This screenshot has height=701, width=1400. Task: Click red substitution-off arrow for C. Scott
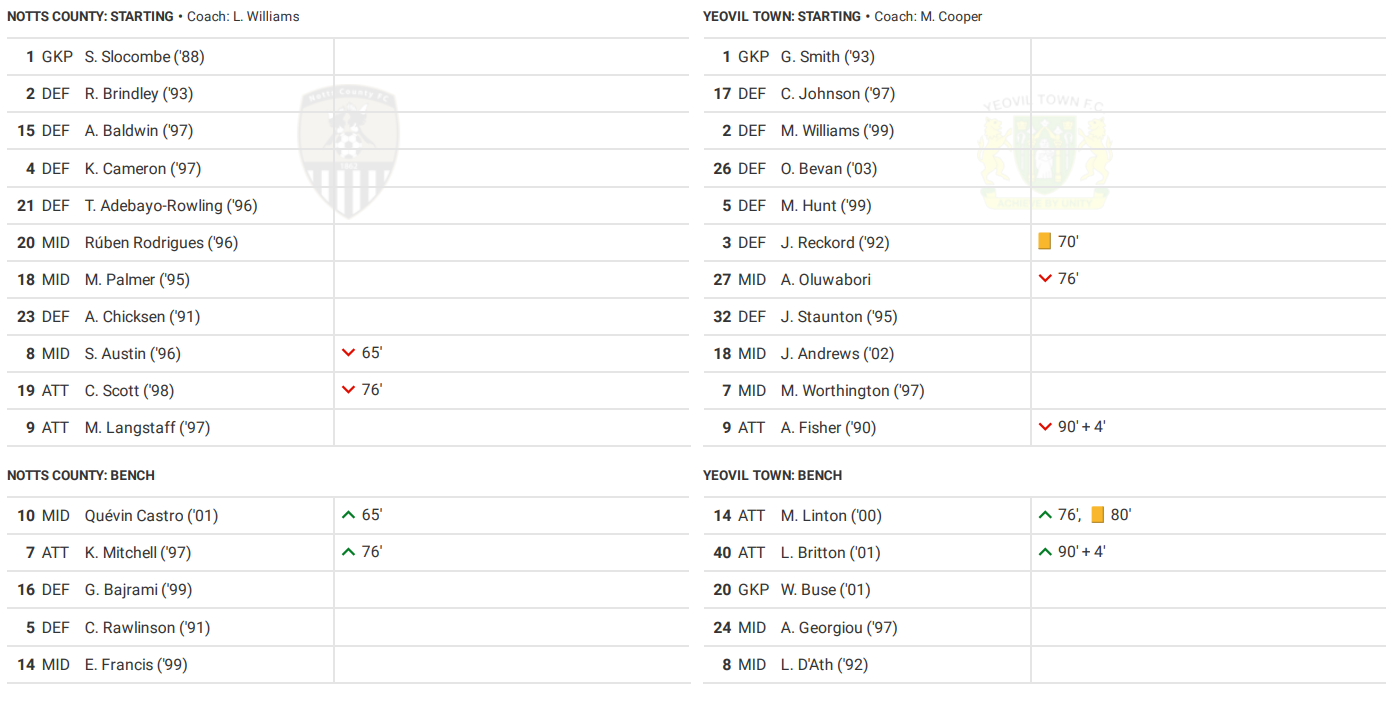pos(348,390)
